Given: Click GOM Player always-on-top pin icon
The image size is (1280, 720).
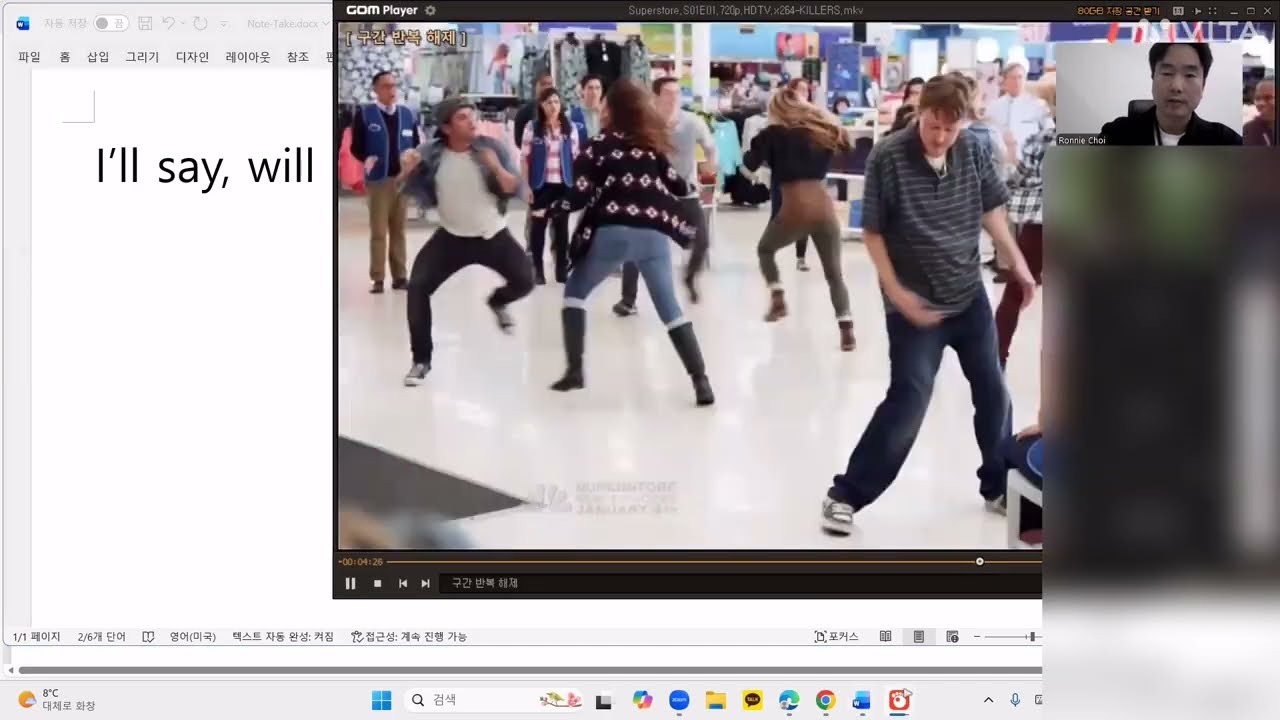Looking at the screenshot, I should pyautogui.click(x=1198, y=10).
